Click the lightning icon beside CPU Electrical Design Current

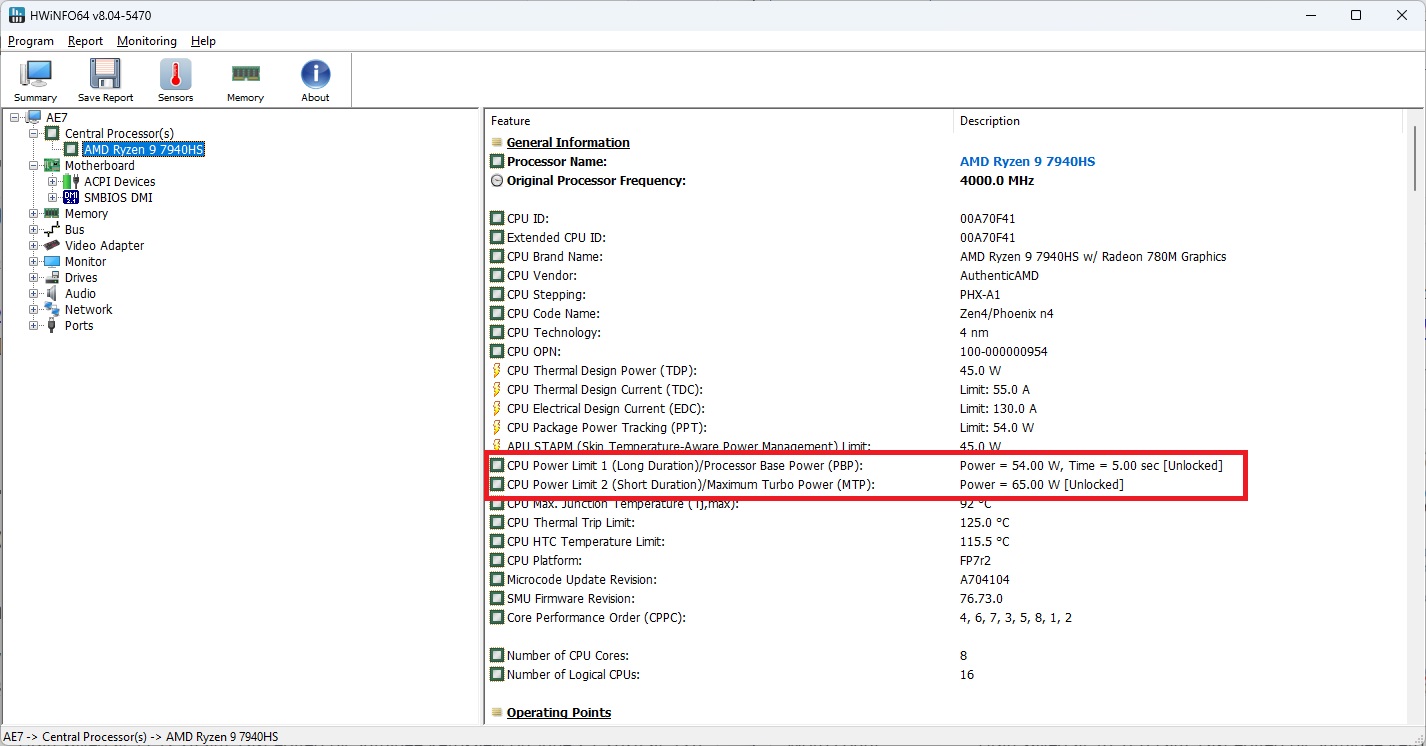[496, 409]
